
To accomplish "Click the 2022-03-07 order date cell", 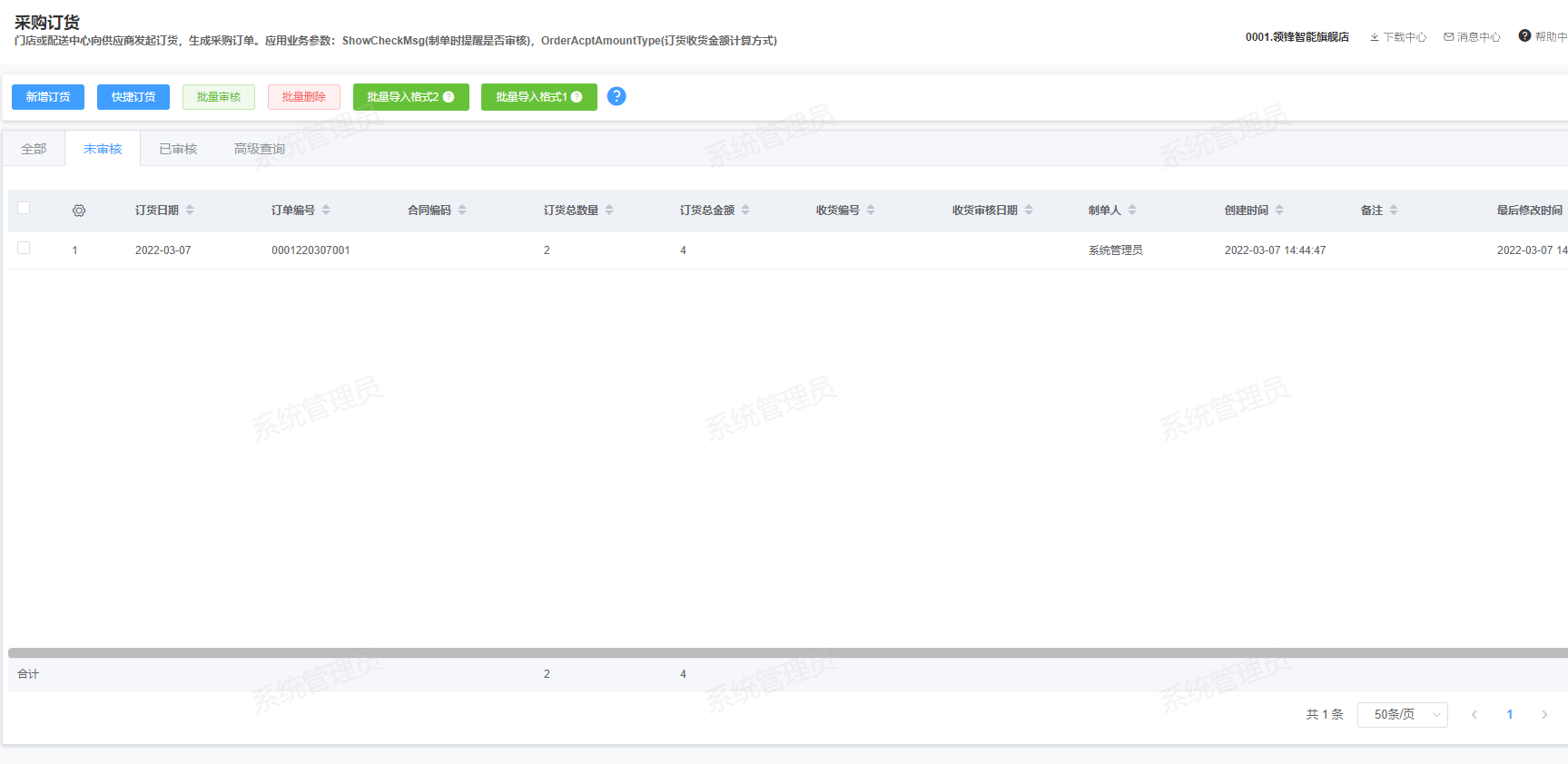I will [x=163, y=250].
